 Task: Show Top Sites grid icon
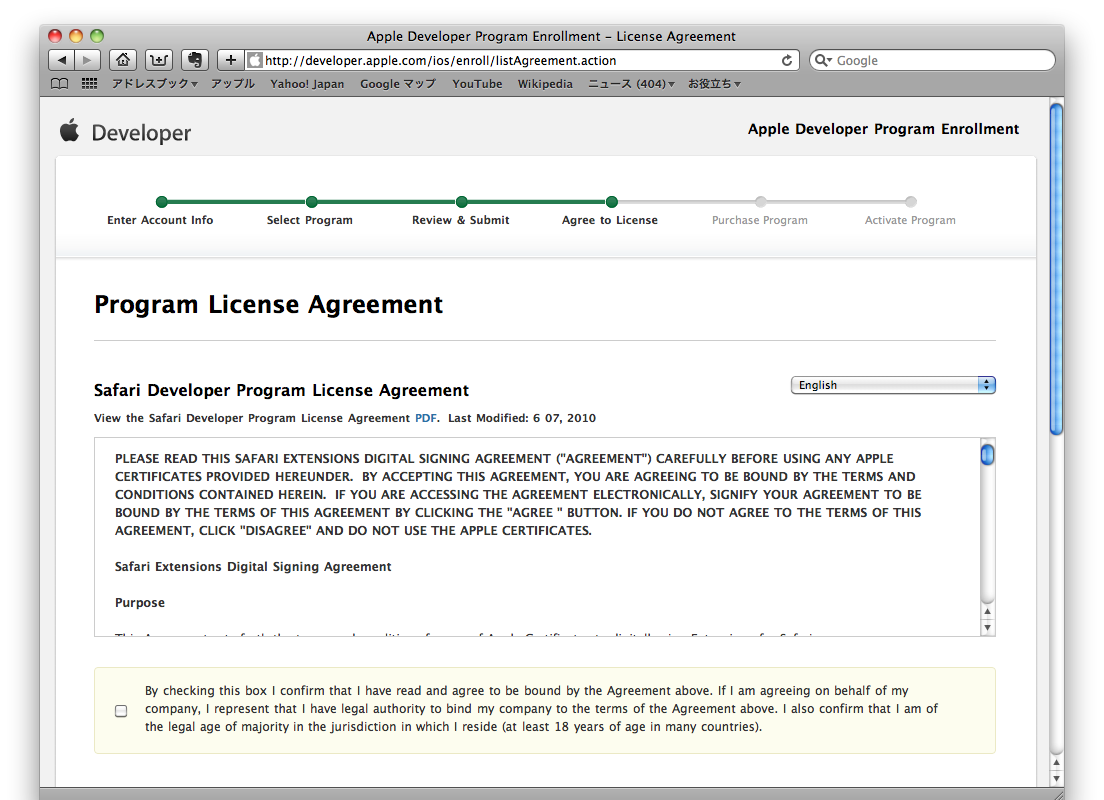pyautogui.click(x=89, y=84)
